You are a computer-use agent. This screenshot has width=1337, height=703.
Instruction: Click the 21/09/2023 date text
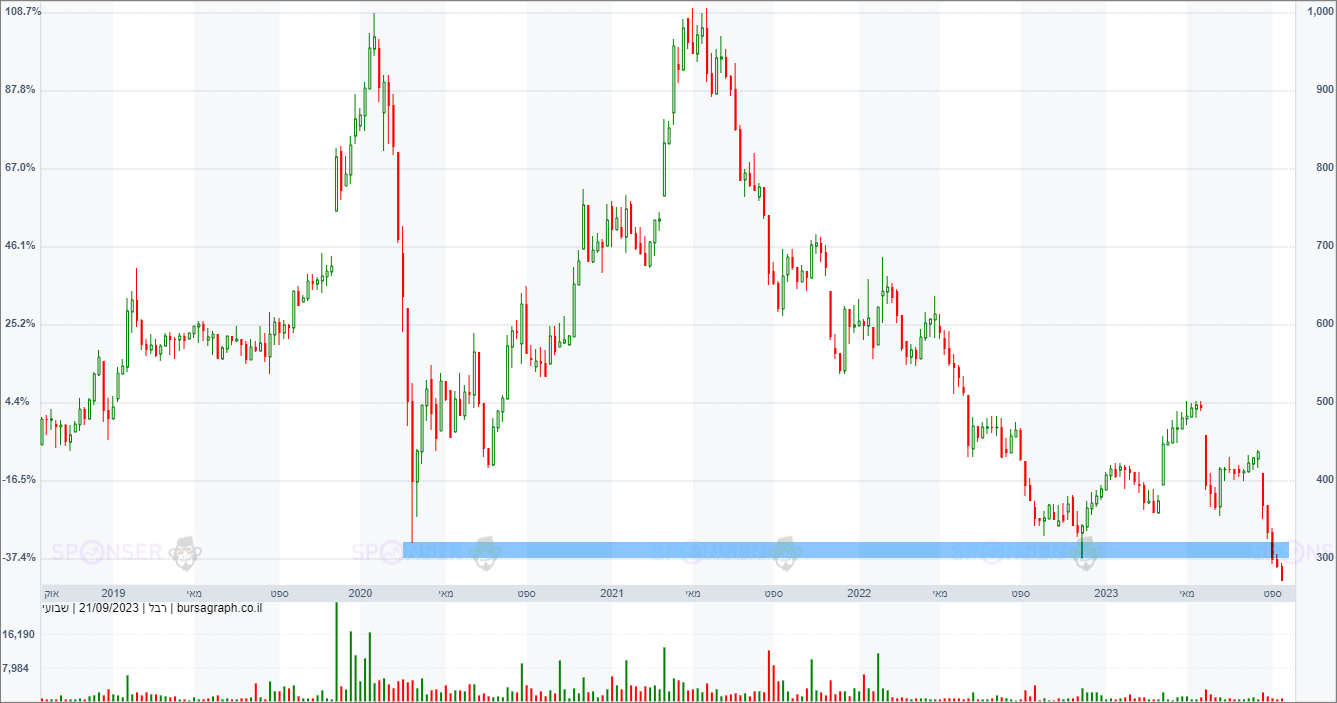[110, 607]
